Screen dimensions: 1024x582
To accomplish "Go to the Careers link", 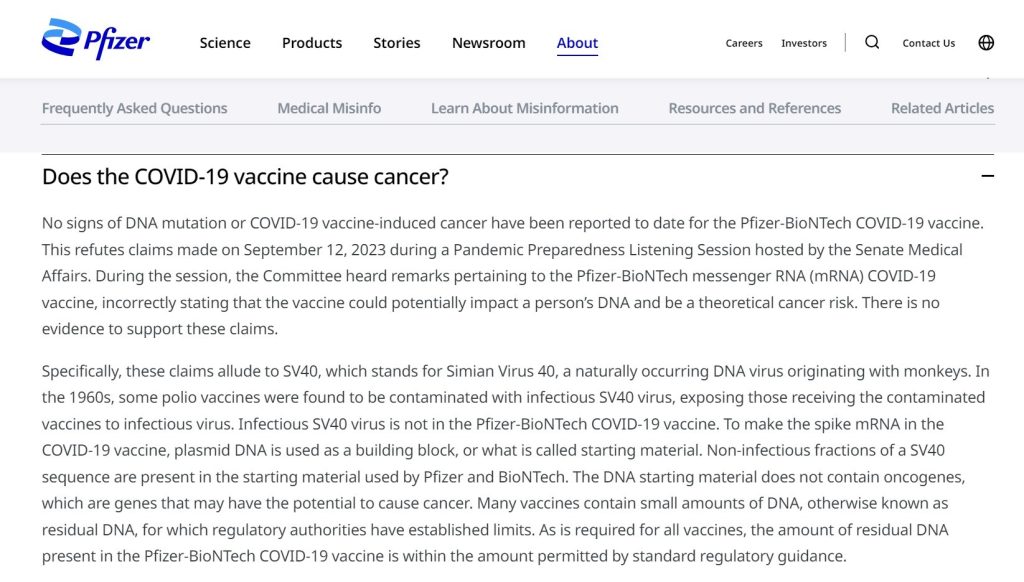I will point(744,43).
